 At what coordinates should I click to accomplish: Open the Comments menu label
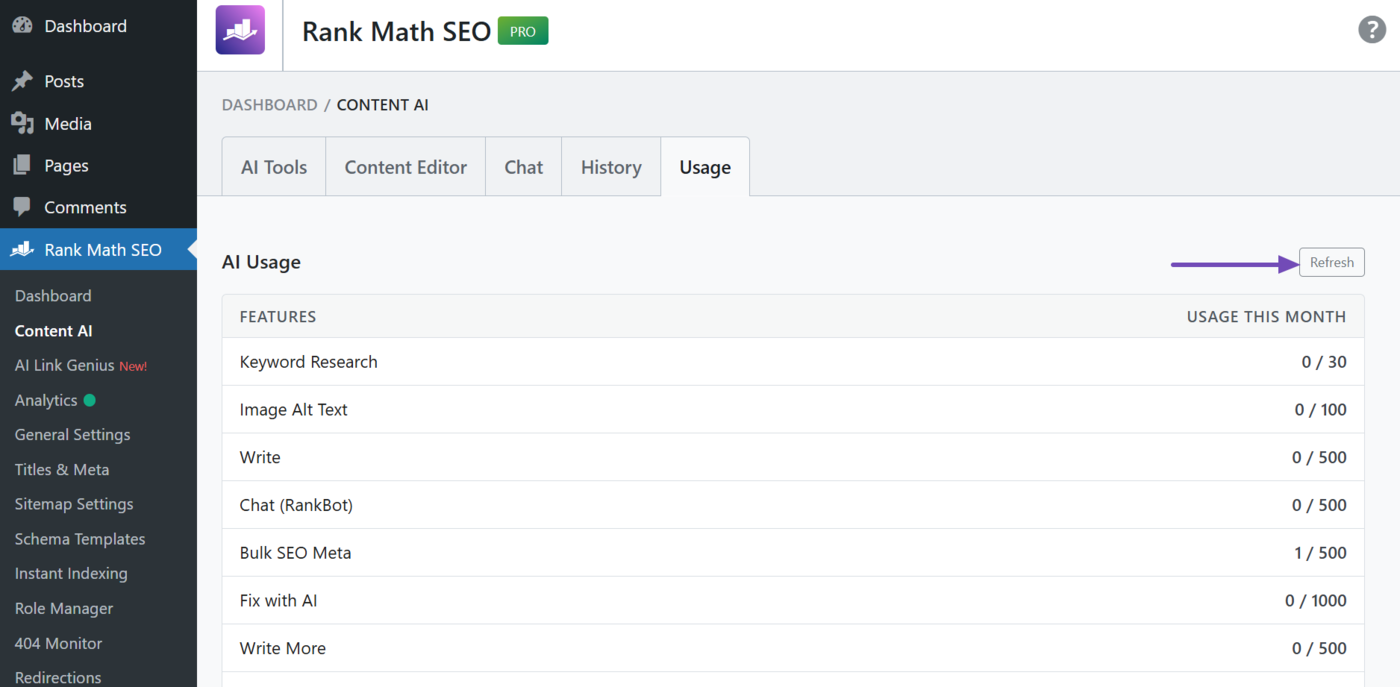[x=86, y=208]
